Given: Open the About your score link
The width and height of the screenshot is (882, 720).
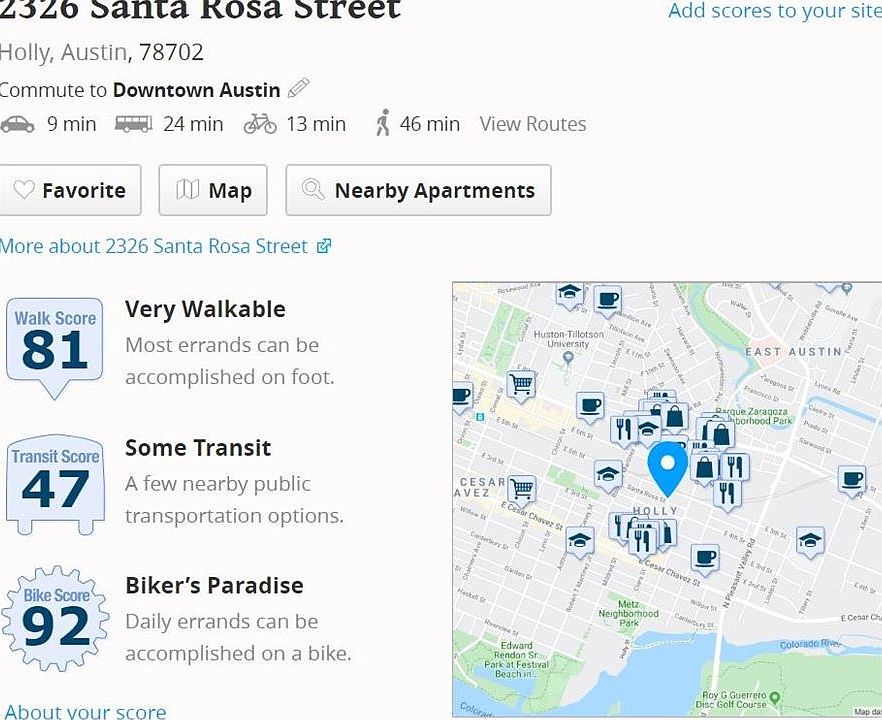Looking at the screenshot, I should tap(86, 711).
